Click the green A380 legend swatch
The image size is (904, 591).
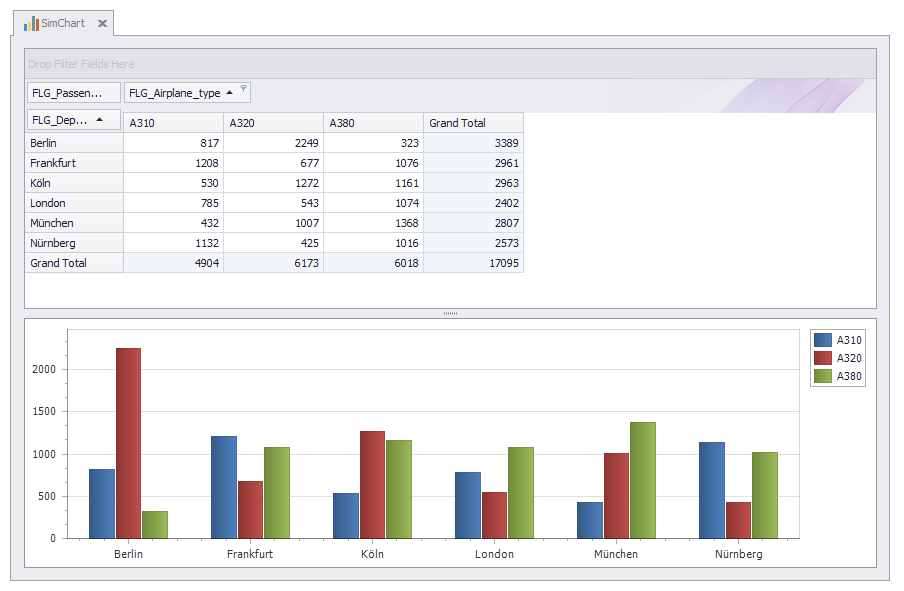pyautogui.click(x=823, y=376)
